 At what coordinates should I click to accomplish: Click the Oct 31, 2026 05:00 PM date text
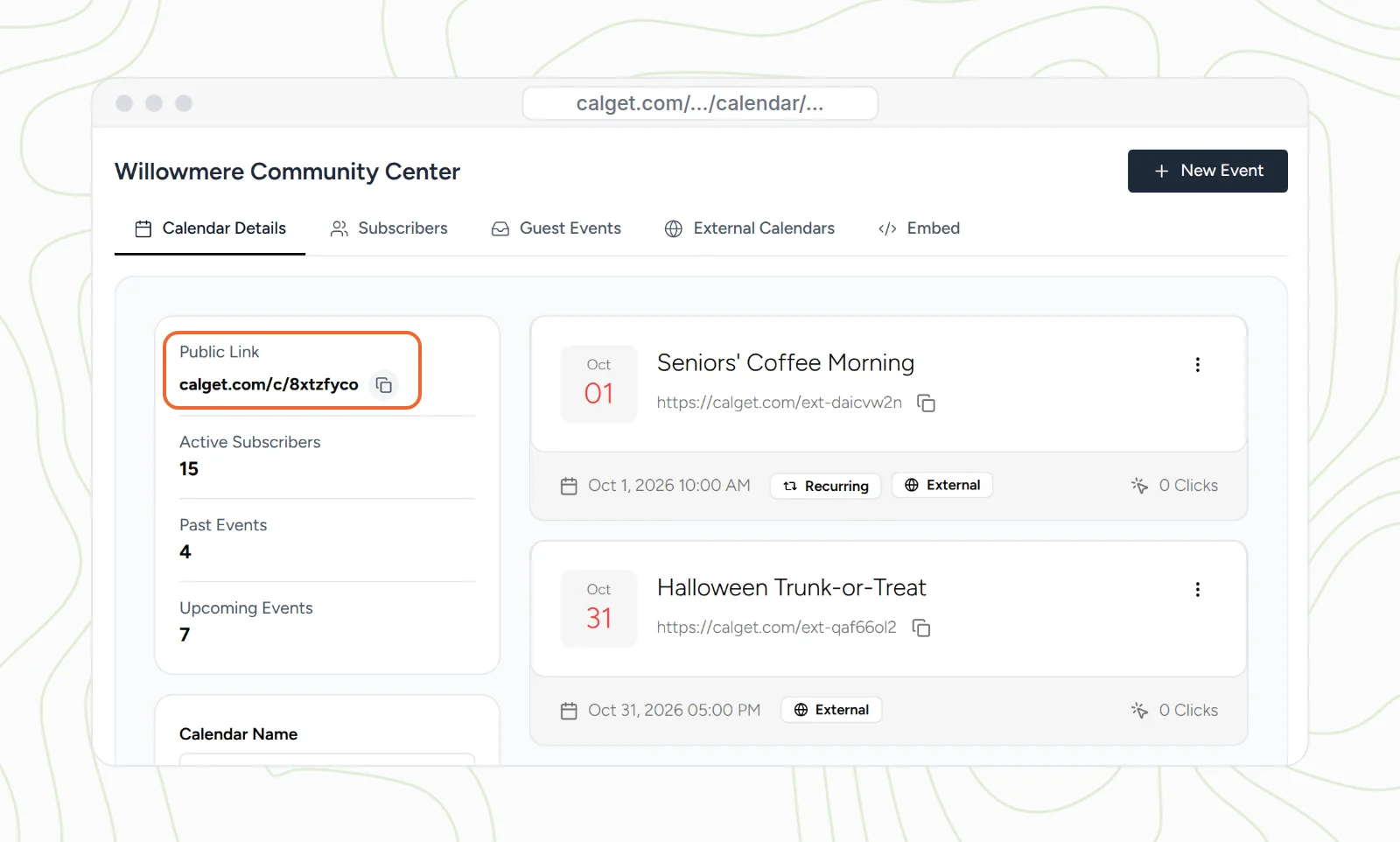pyautogui.click(x=675, y=710)
